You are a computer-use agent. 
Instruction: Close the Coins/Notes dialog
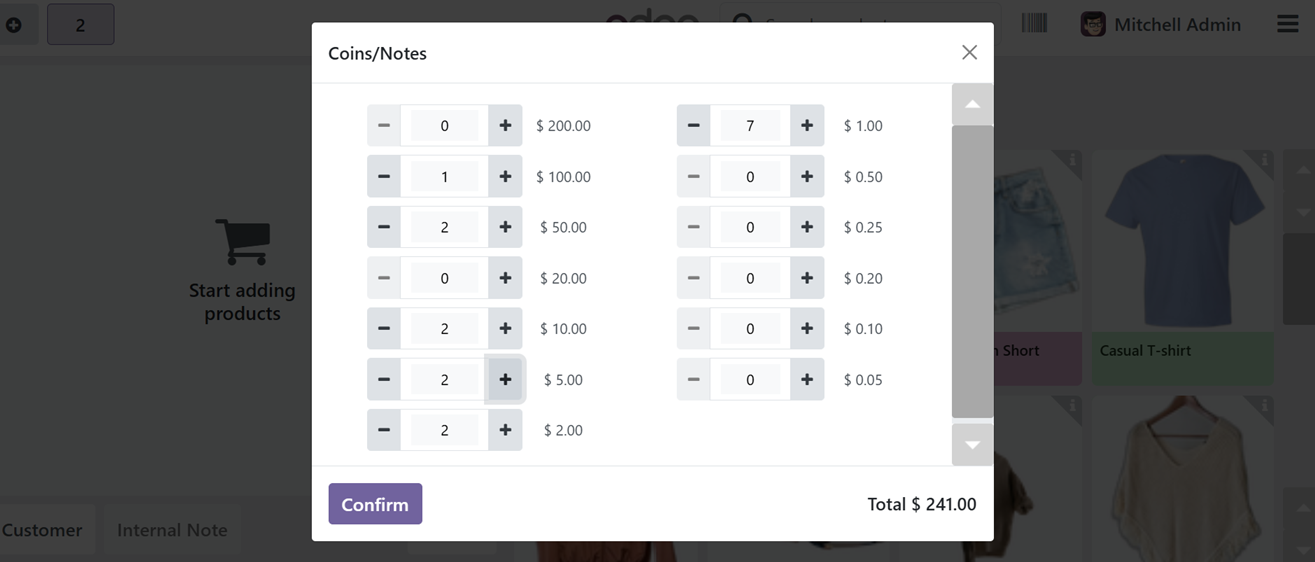tap(969, 52)
